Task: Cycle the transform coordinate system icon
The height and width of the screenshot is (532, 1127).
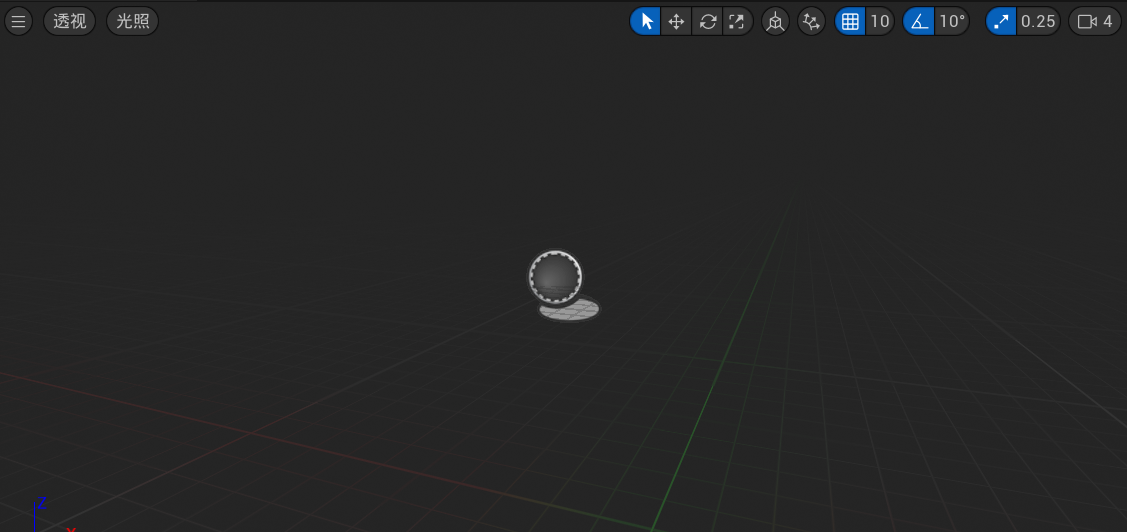Action: click(775, 22)
